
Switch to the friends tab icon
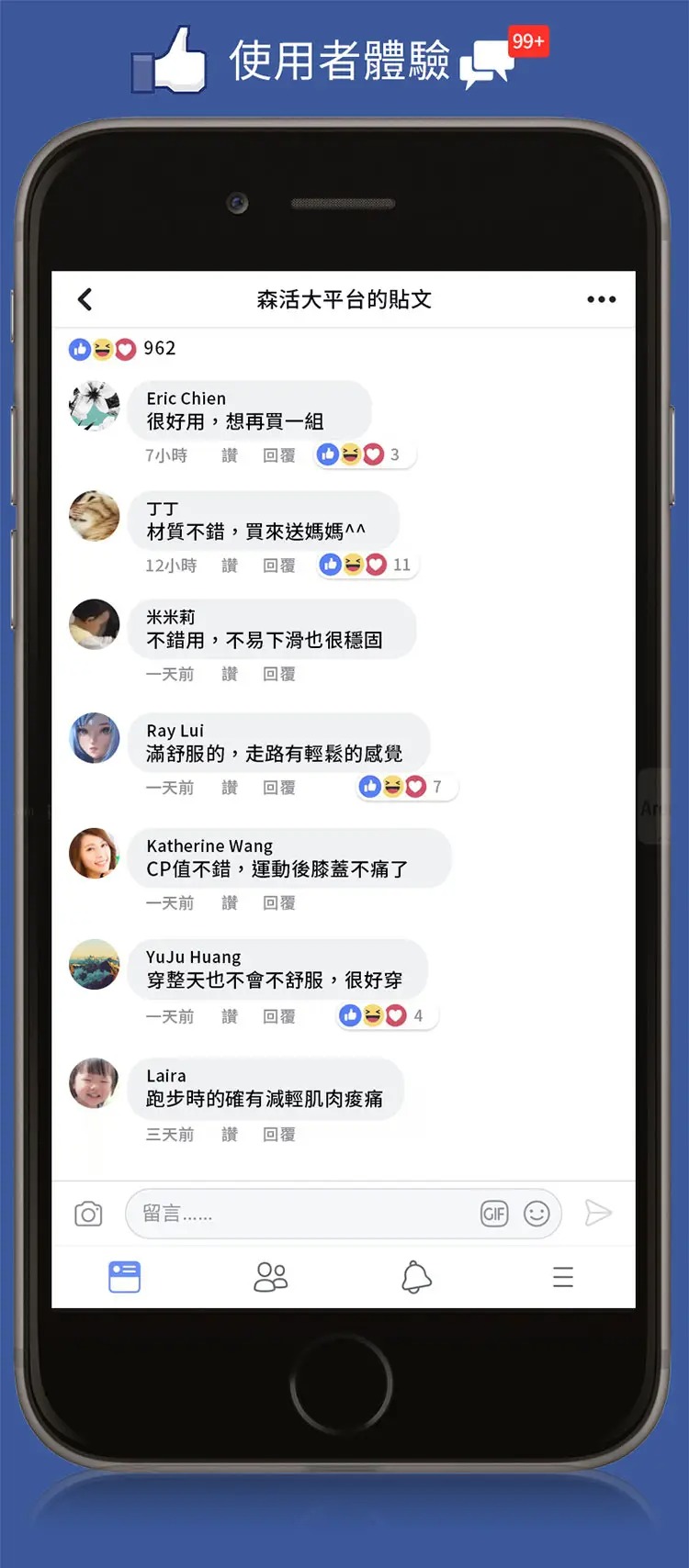(271, 1277)
